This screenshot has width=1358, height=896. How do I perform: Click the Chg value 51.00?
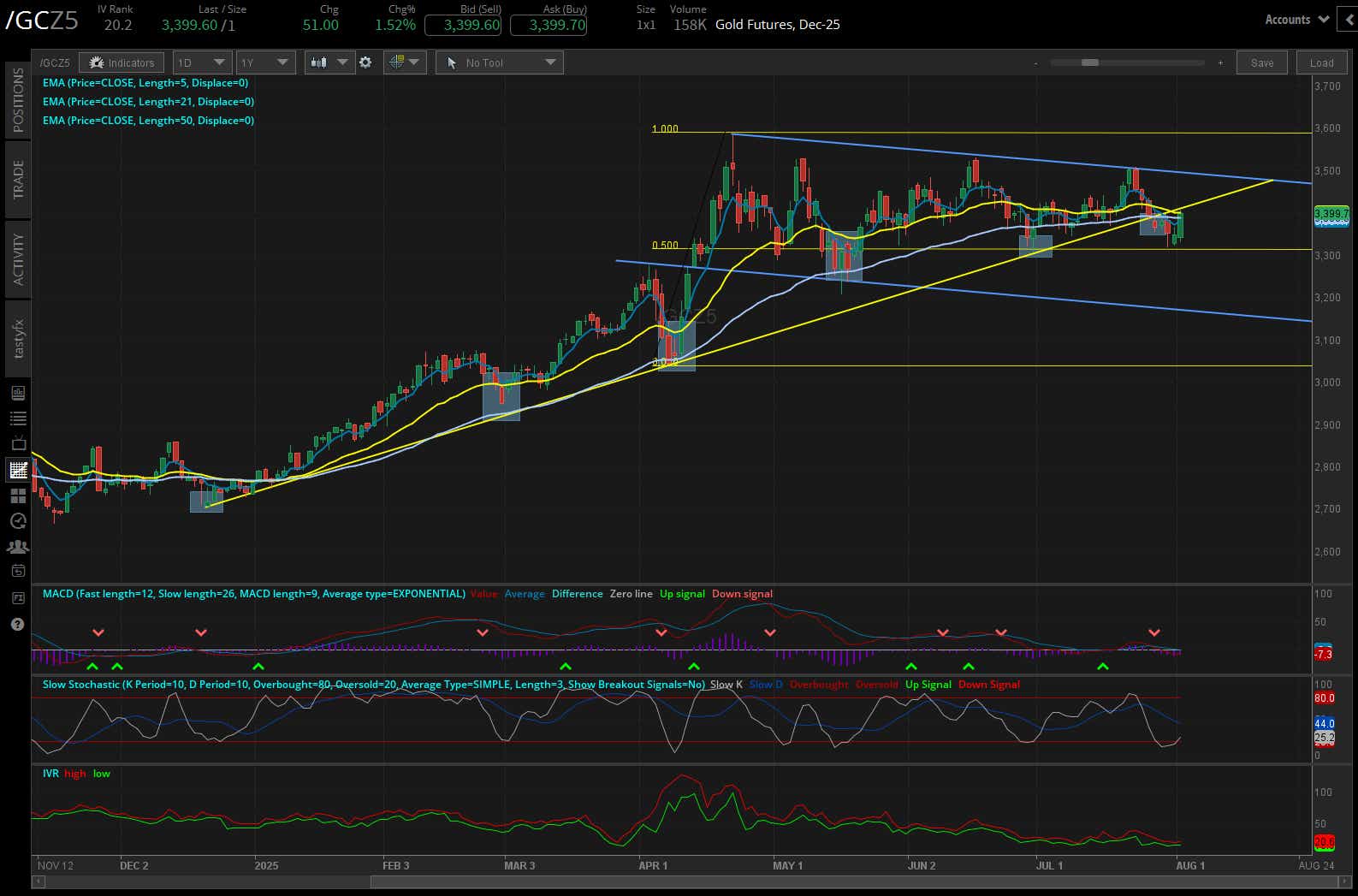[x=321, y=25]
